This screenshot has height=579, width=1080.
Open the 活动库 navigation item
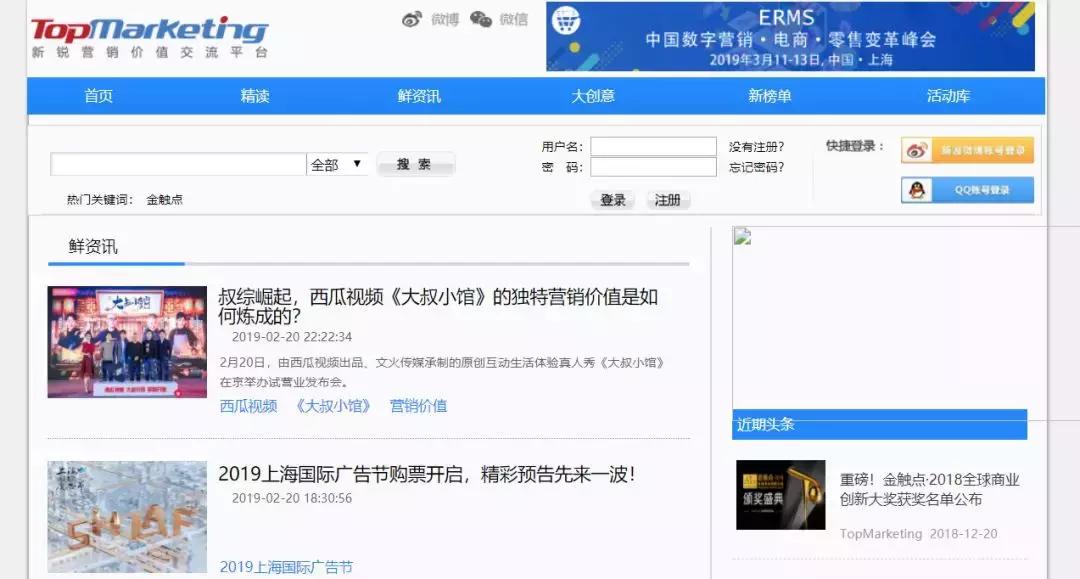pyautogui.click(x=948, y=95)
